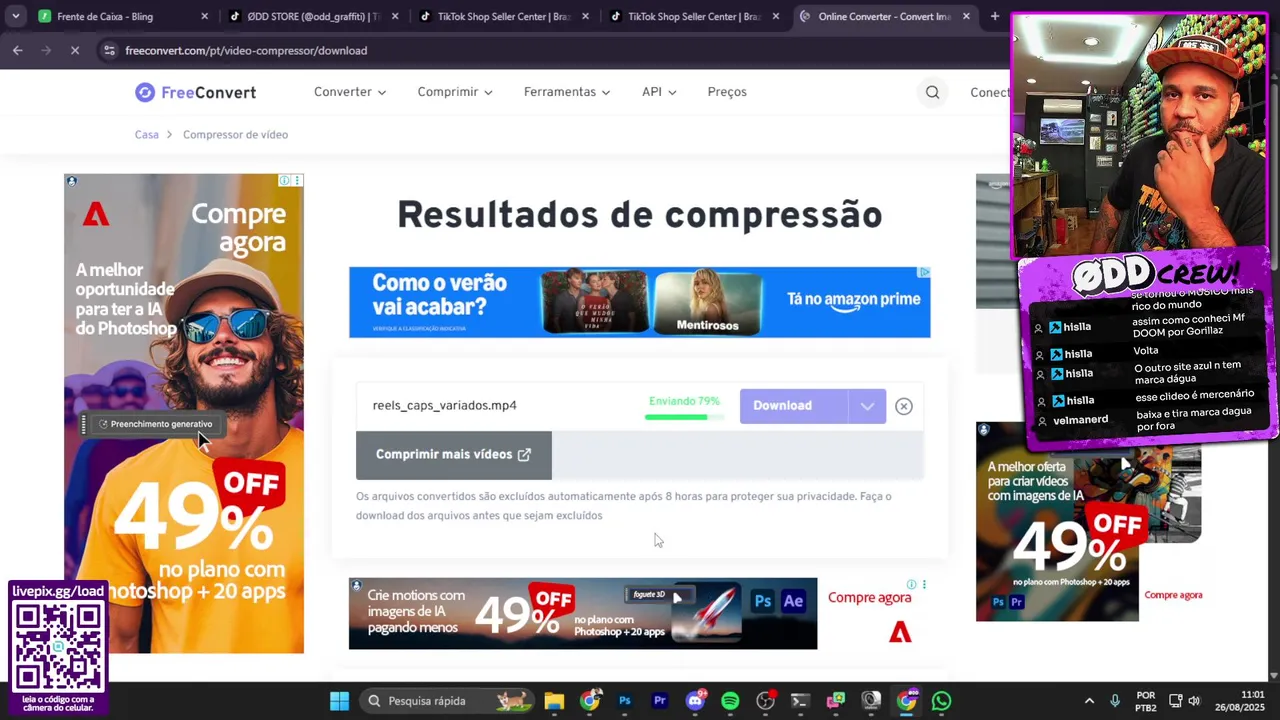Click Compre agora on right Adobe ad
The height and width of the screenshot is (720, 1280).
tap(1173, 595)
